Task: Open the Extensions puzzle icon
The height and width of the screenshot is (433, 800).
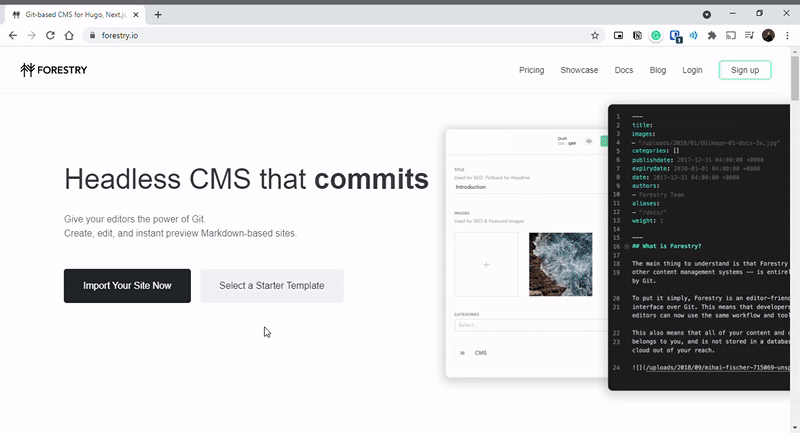Action: (x=712, y=35)
